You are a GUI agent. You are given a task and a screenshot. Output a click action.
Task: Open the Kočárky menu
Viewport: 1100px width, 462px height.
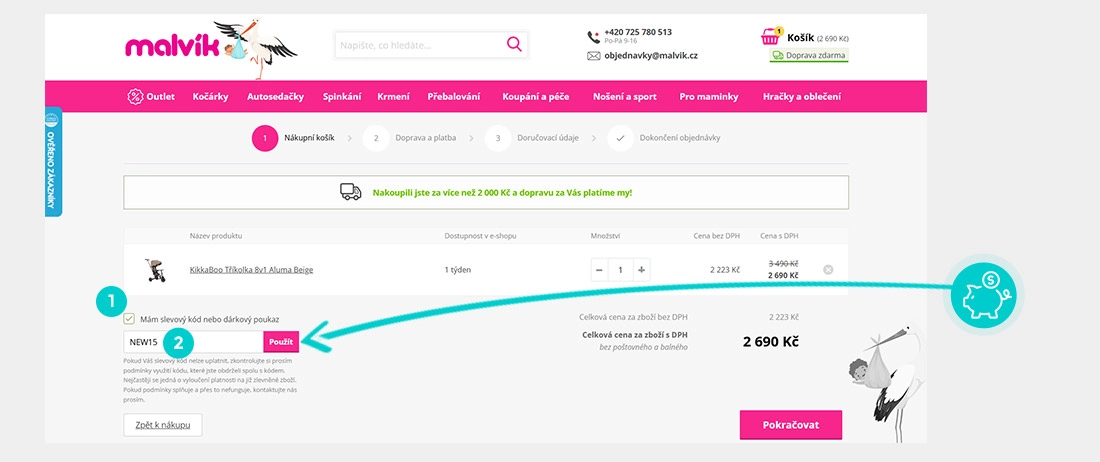click(210, 97)
